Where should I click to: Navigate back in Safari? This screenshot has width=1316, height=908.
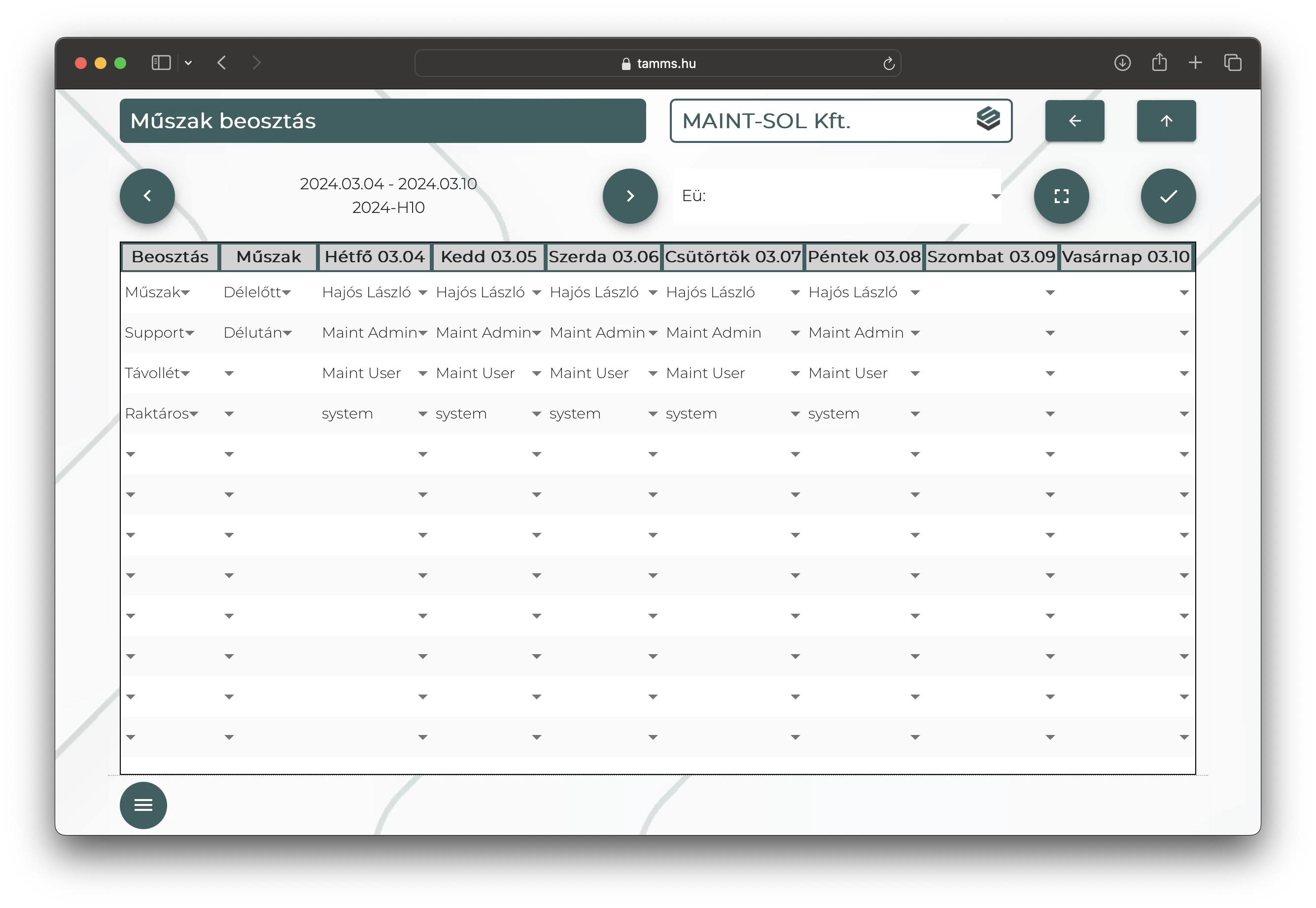pos(222,63)
